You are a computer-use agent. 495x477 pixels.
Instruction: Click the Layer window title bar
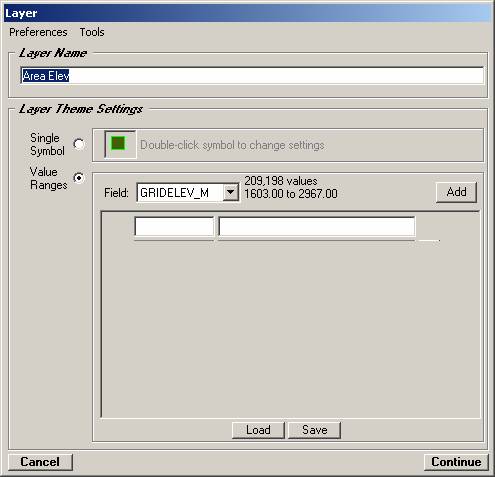pos(247,13)
